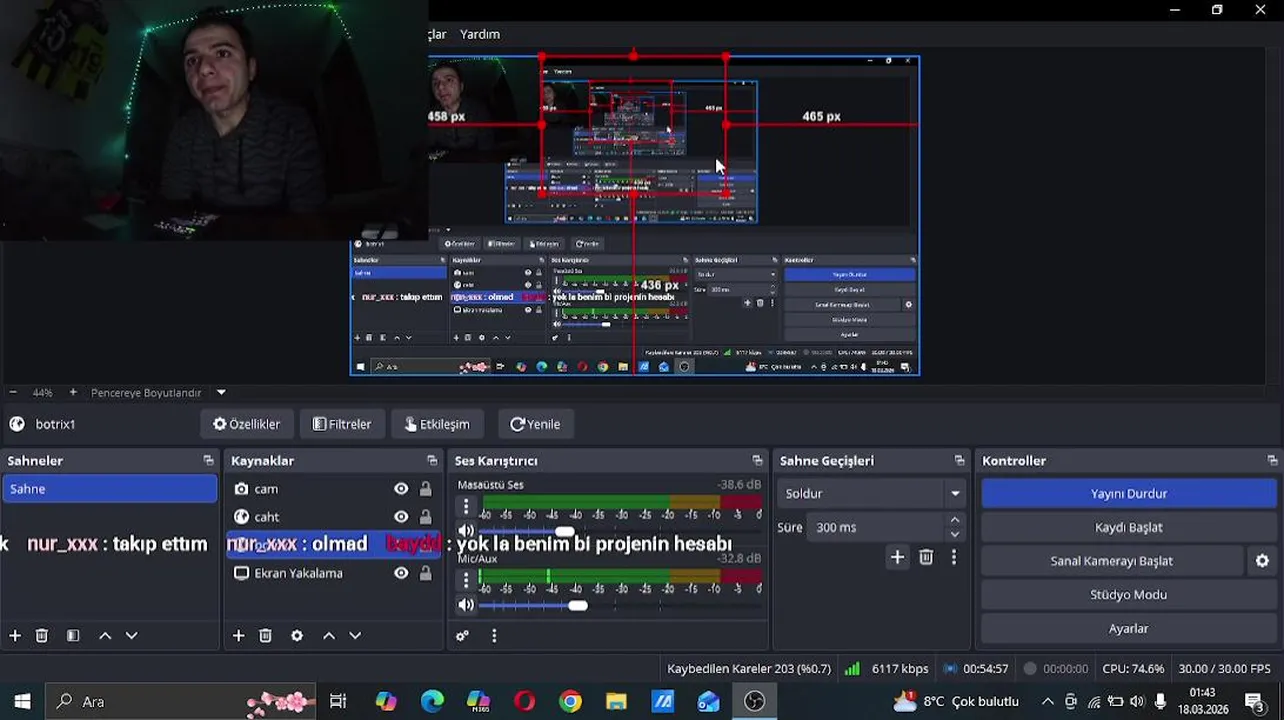The width and height of the screenshot is (1284, 720).
Task: Open the Mic/Aux options three-dot menu
Action: pos(466,580)
